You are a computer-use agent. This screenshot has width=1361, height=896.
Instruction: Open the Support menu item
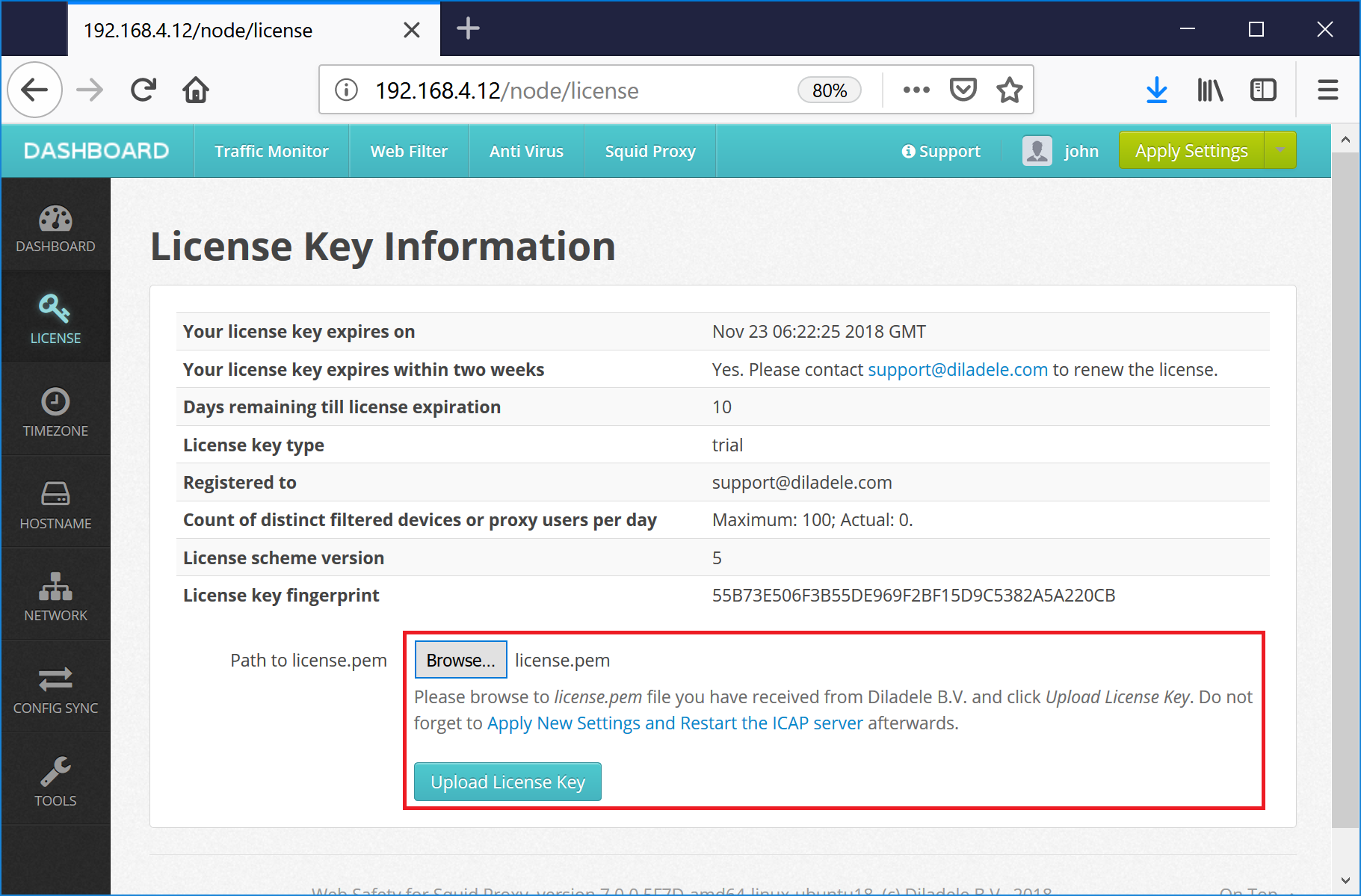(941, 151)
